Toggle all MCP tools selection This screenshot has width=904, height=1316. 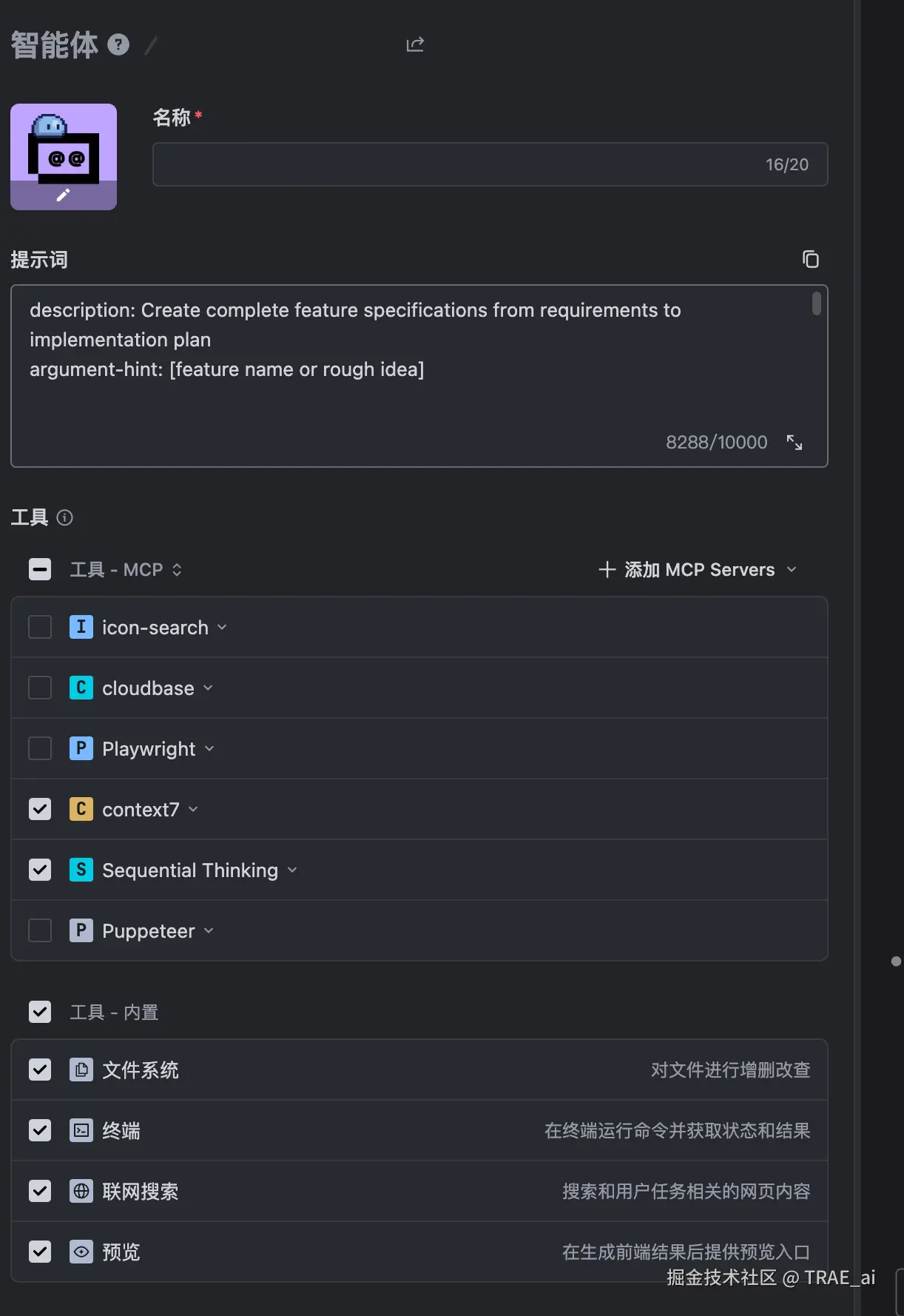[40, 569]
